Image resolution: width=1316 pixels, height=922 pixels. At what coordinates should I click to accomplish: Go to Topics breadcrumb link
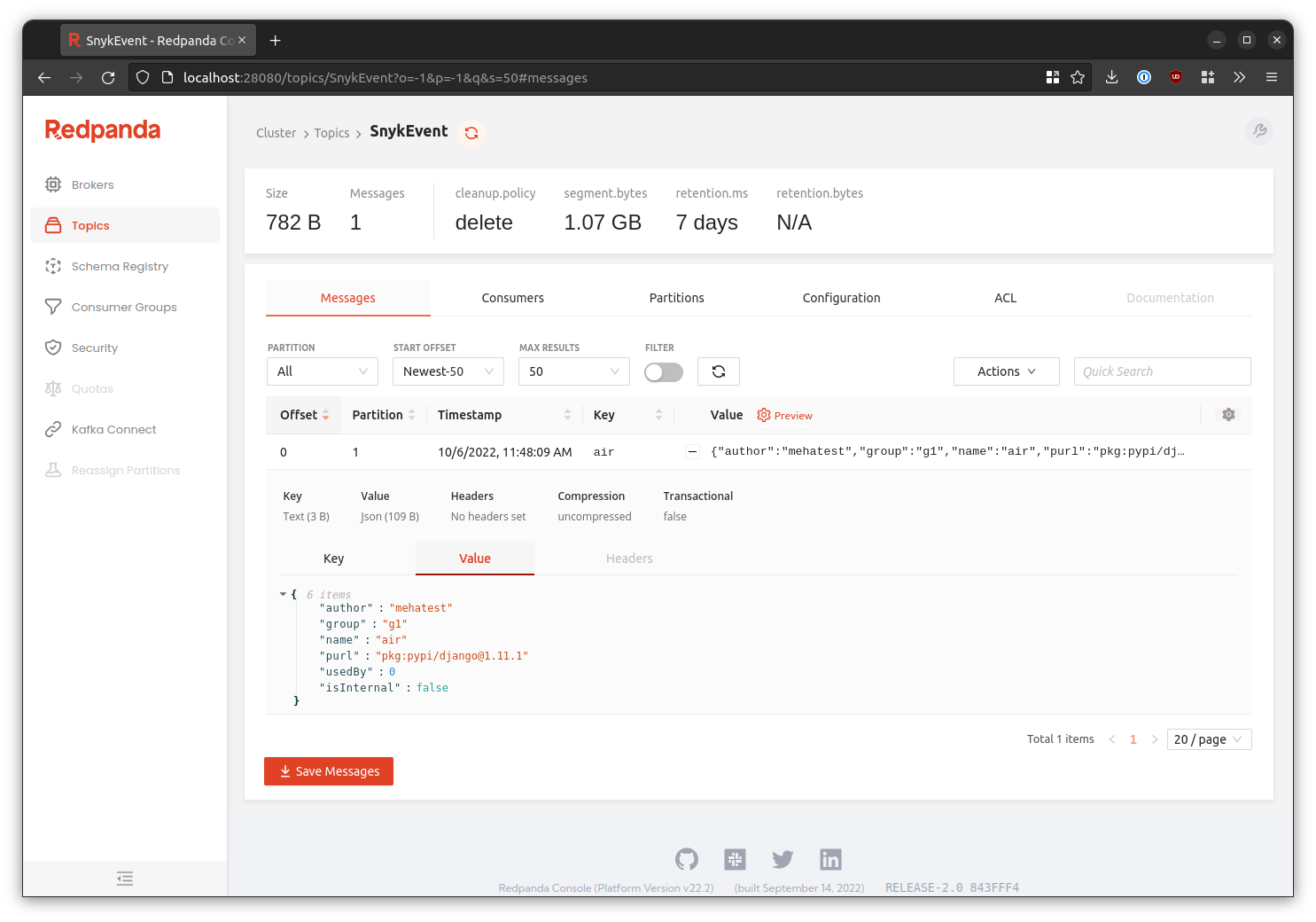tap(332, 133)
